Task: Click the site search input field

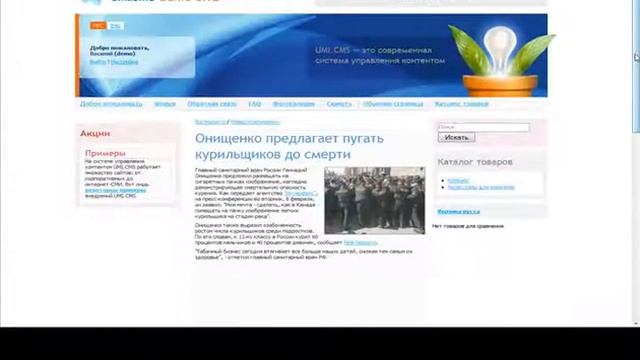Action: pos(484,127)
